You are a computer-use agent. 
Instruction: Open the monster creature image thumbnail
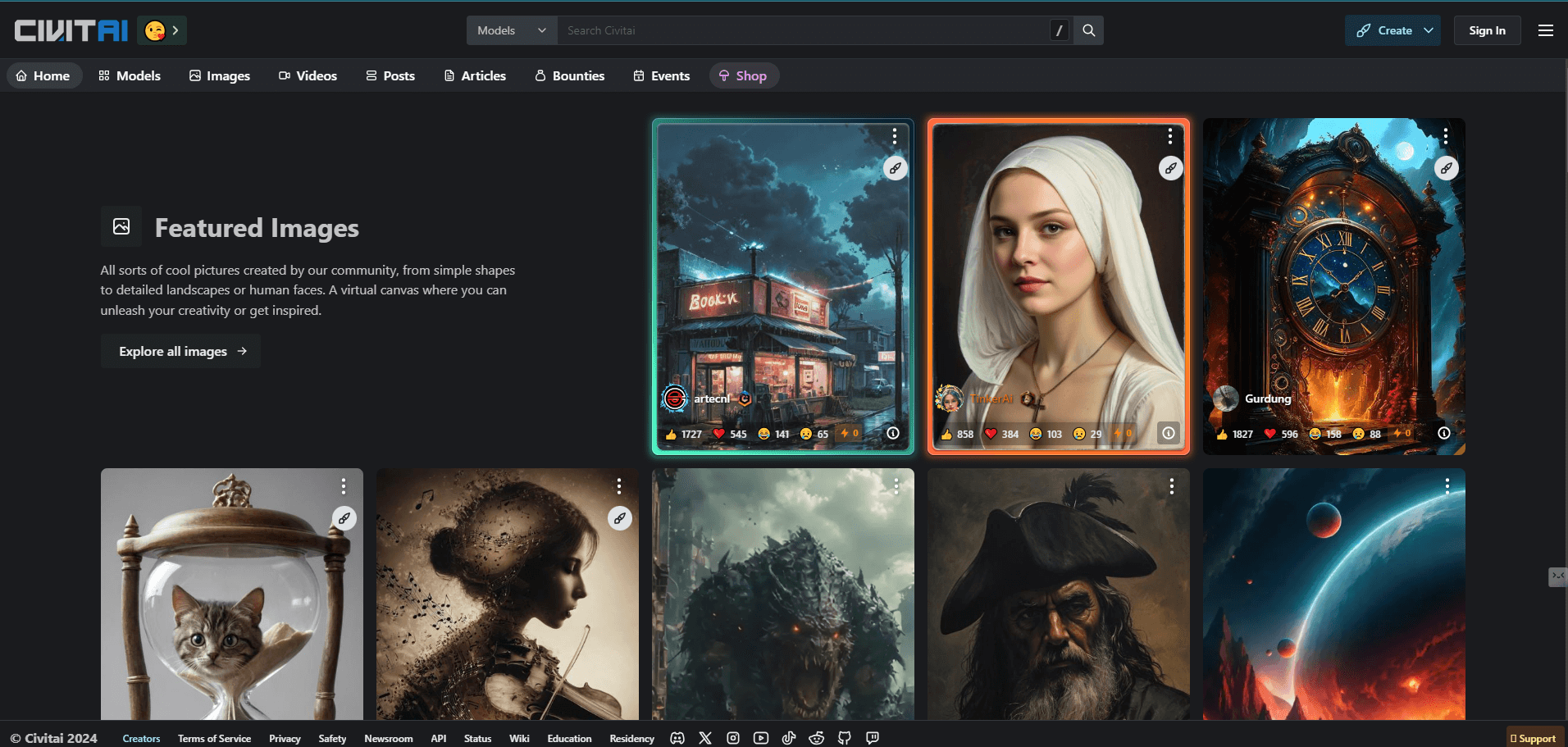783,594
